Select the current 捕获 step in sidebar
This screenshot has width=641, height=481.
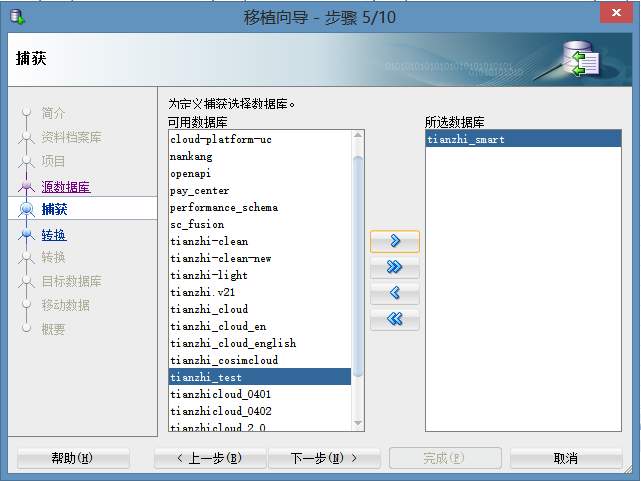point(83,209)
